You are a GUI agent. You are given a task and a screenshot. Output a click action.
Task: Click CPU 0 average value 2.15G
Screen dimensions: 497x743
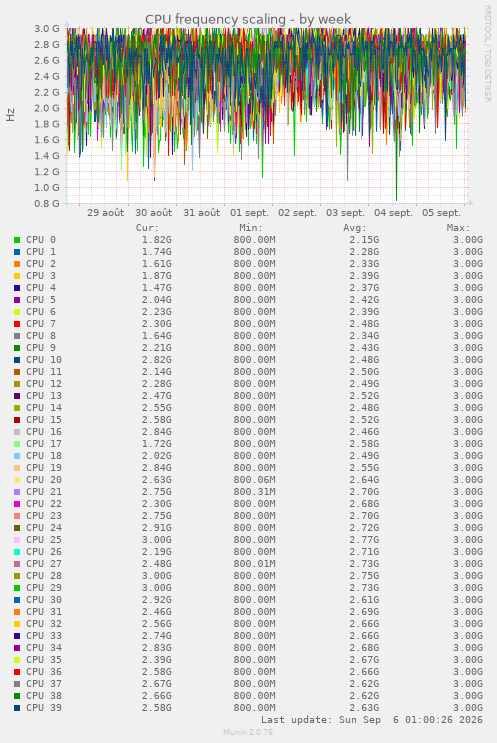click(x=364, y=240)
